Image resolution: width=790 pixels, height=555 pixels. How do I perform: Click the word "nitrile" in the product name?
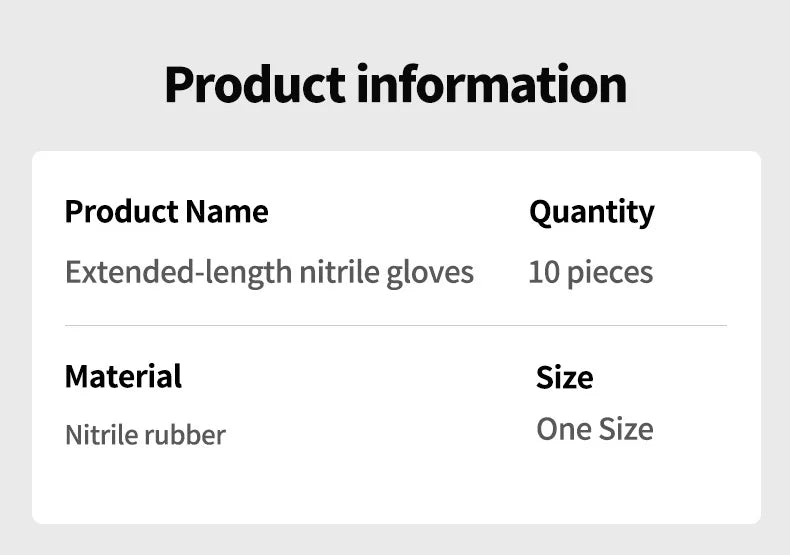[340, 272]
